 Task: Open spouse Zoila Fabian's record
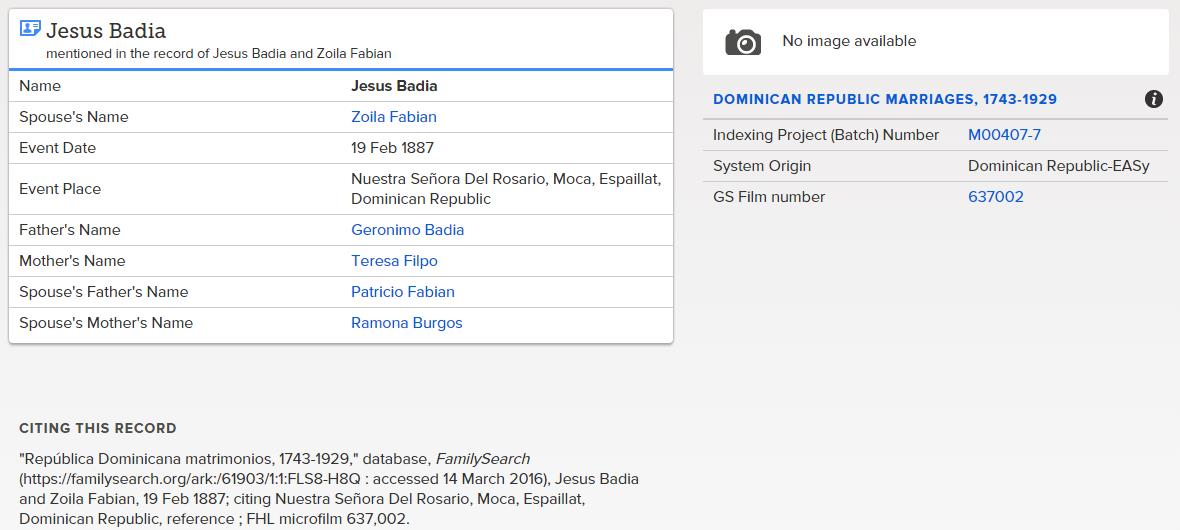click(394, 117)
